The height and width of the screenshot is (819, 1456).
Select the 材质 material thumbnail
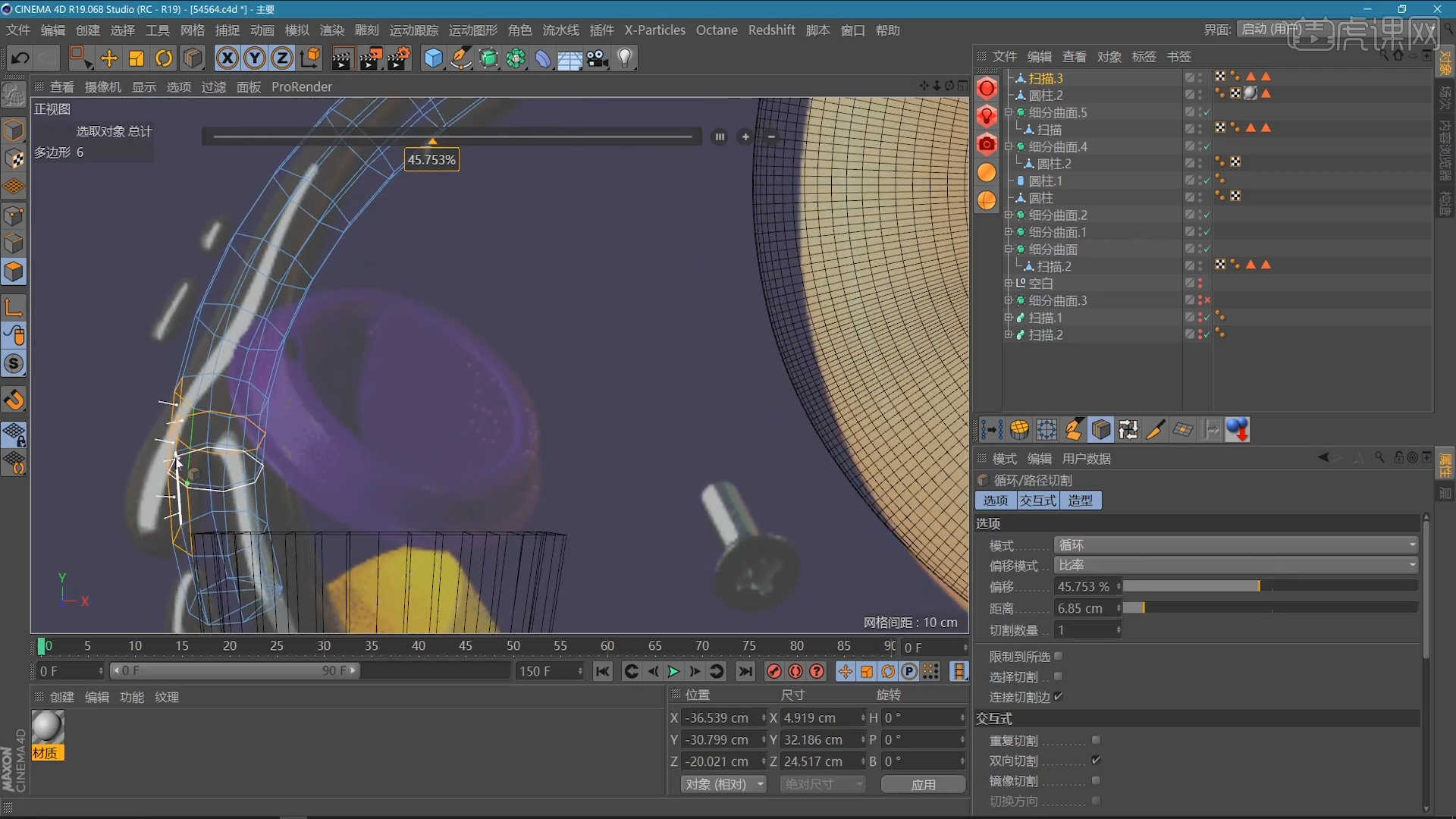[47, 728]
